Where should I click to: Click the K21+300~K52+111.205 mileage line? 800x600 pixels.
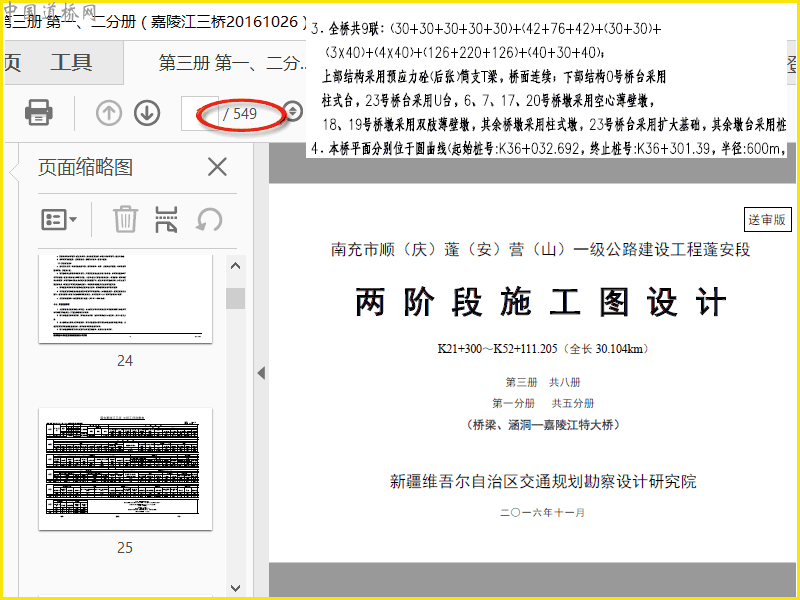pyautogui.click(x=543, y=349)
